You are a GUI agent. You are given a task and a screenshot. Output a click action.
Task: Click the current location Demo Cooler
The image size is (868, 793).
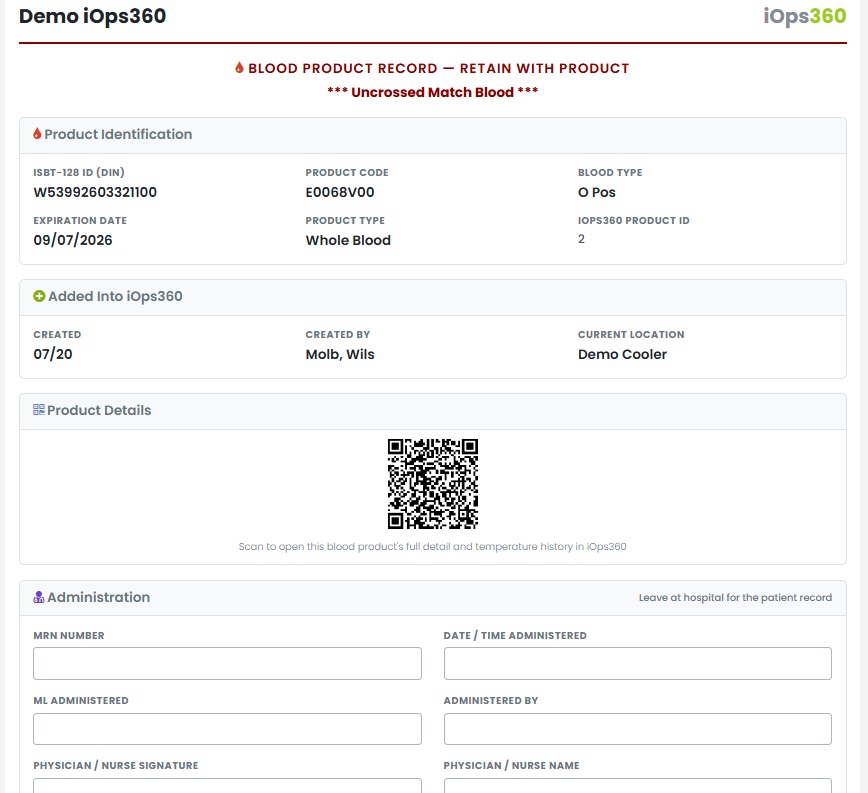click(622, 354)
